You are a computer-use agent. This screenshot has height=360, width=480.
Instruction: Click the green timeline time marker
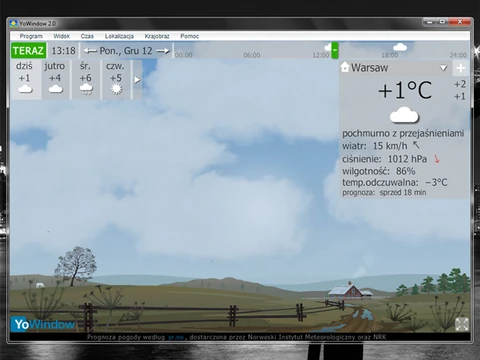click(x=335, y=51)
